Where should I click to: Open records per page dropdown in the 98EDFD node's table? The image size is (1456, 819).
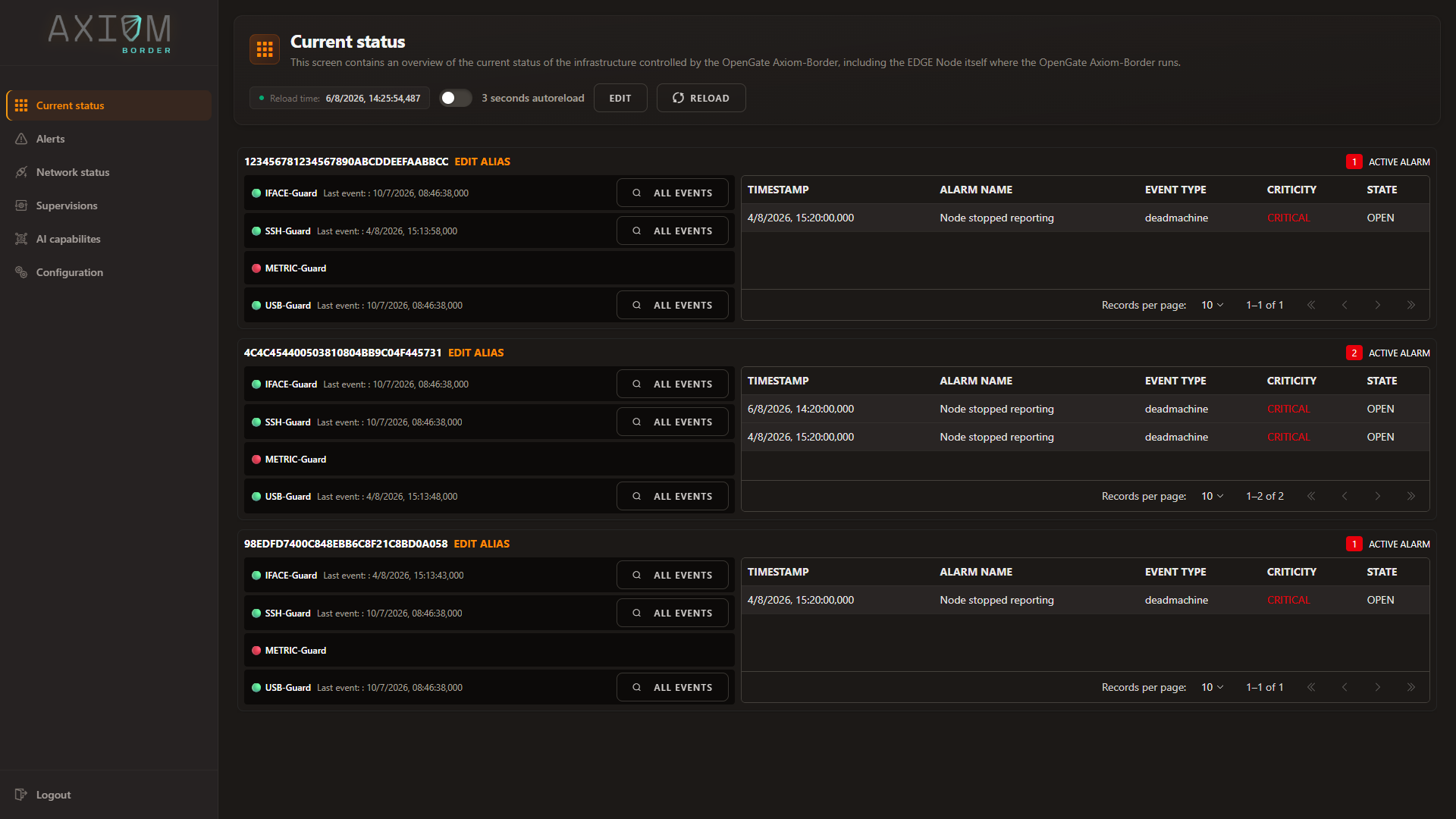point(1212,687)
